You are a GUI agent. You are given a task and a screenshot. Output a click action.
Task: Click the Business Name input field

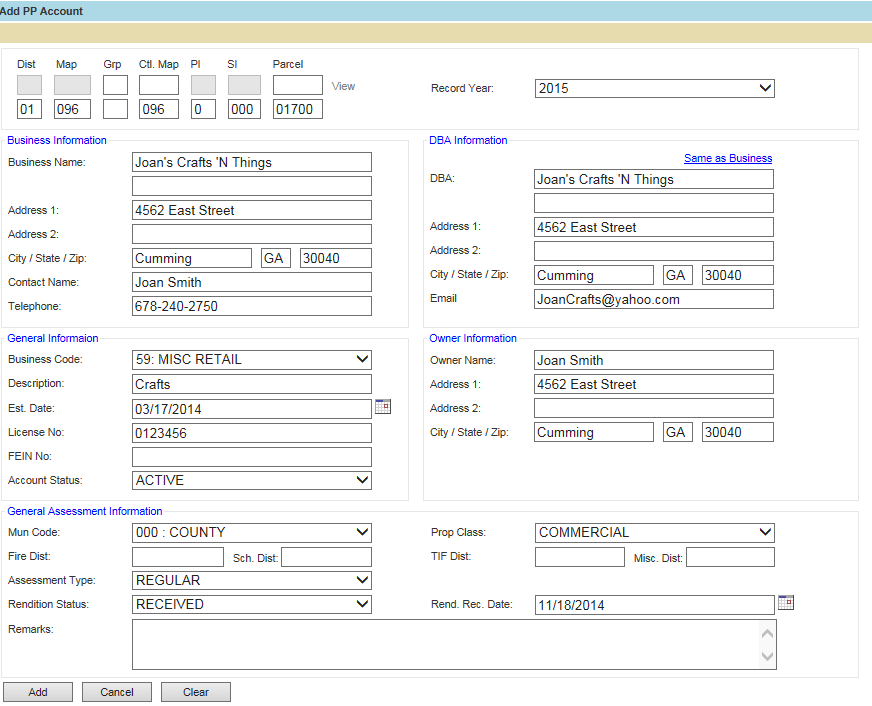(x=251, y=162)
